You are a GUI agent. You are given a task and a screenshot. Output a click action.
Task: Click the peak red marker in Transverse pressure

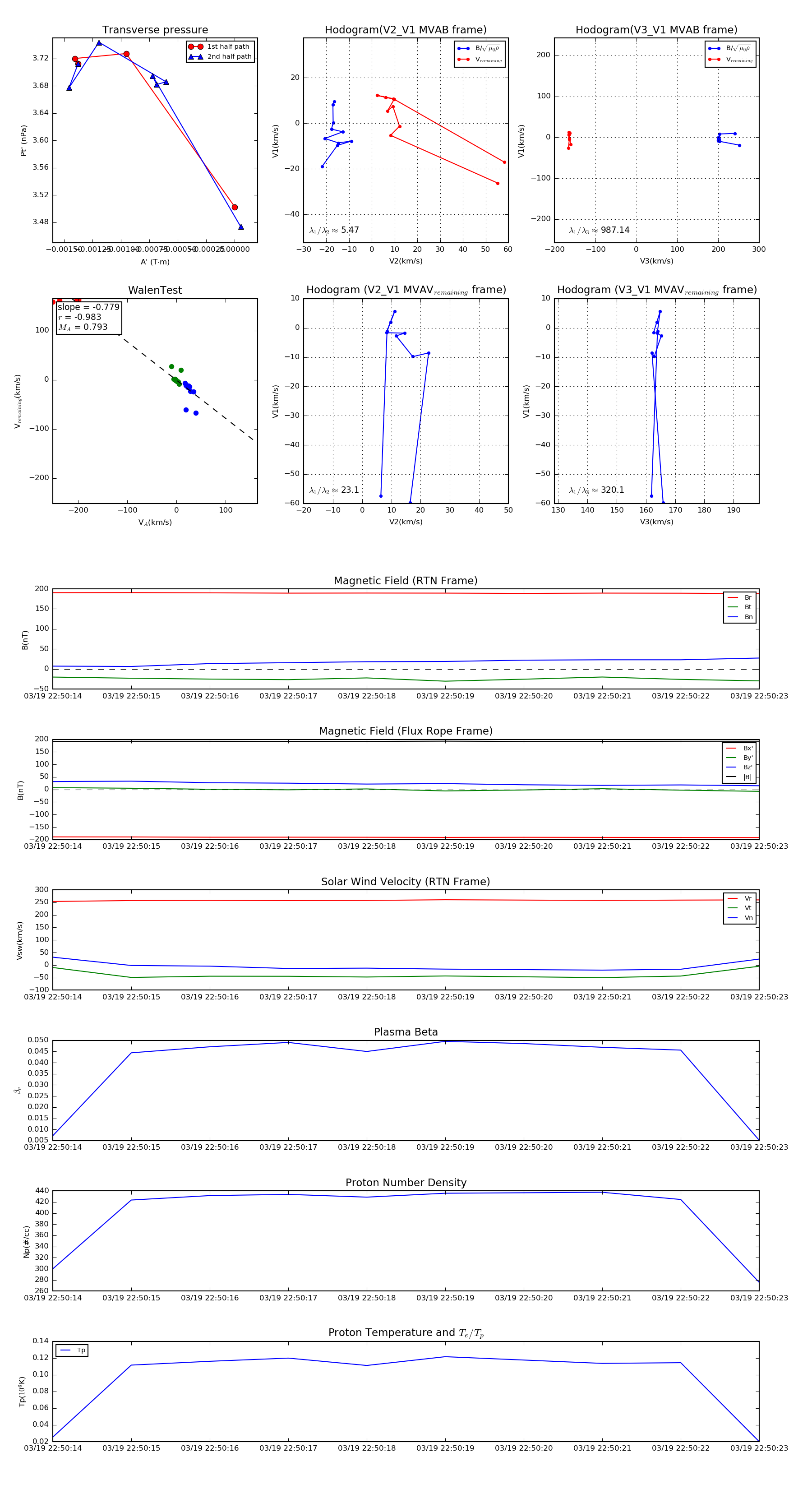coord(127,54)
